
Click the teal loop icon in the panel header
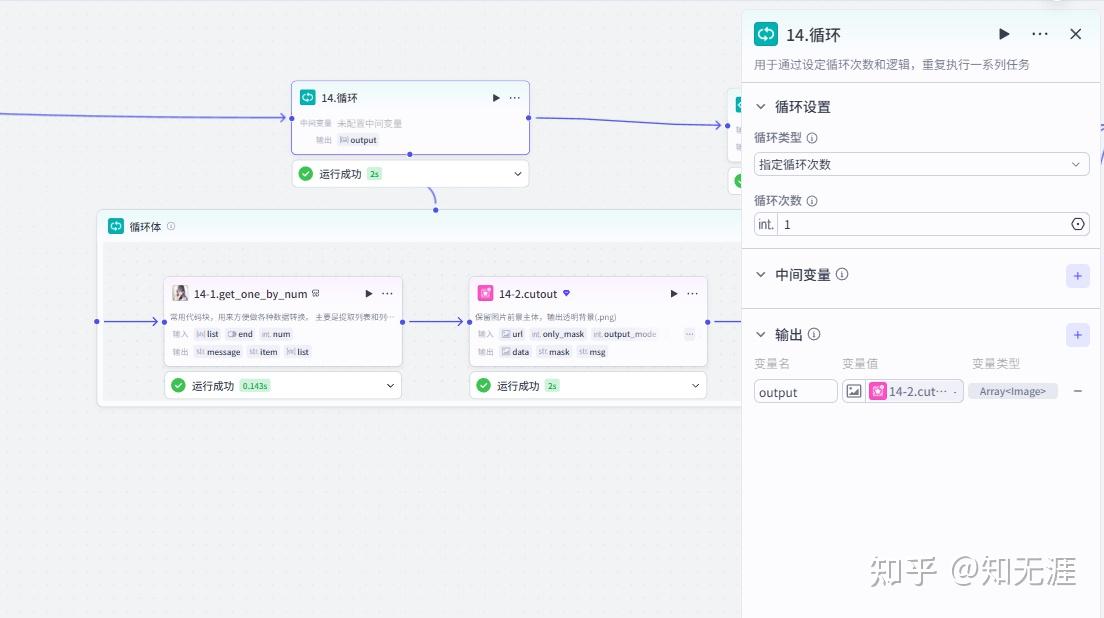click(x=765, y=34)
